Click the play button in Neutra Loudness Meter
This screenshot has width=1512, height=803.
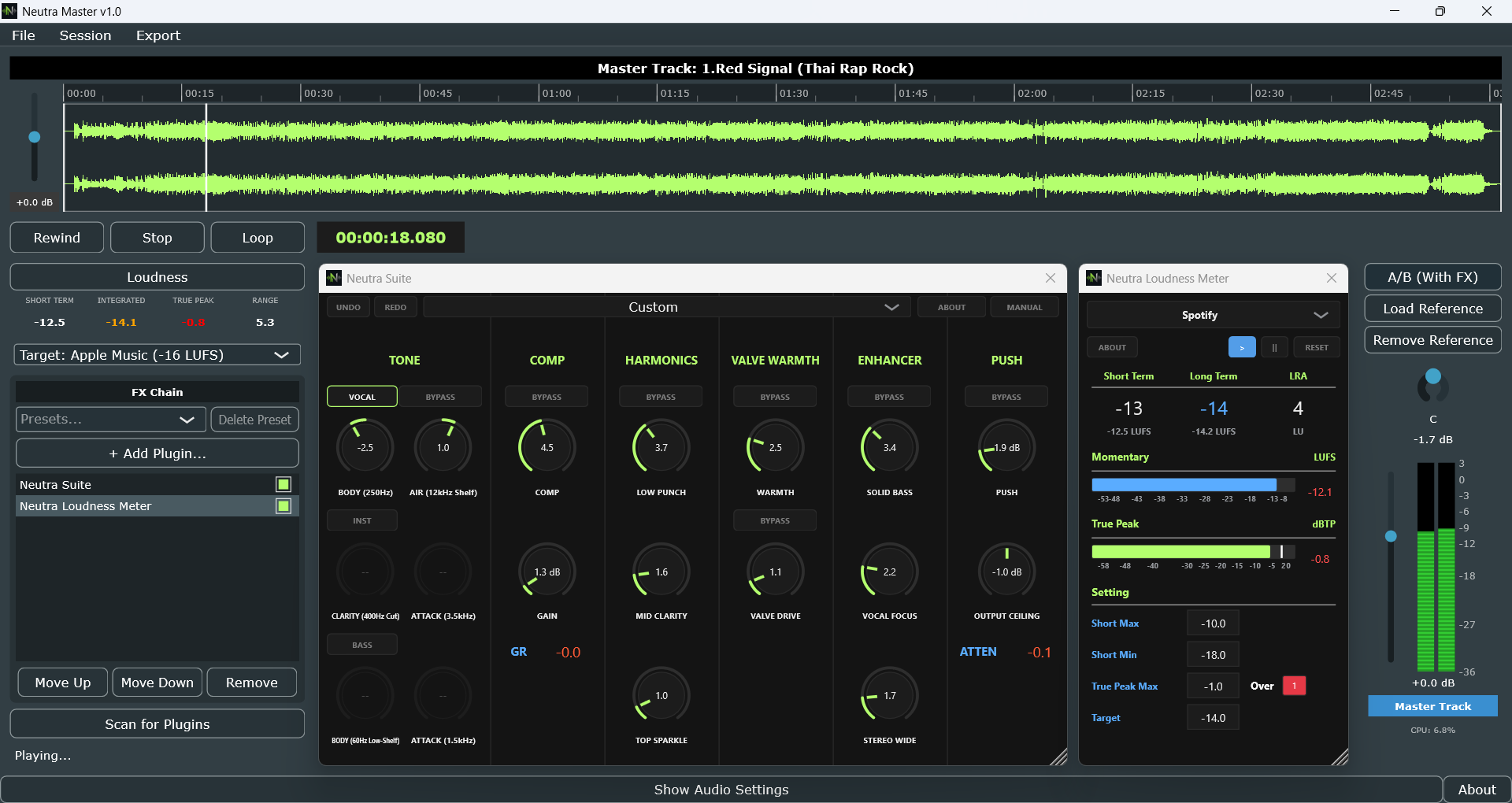tap(1242, 347)
